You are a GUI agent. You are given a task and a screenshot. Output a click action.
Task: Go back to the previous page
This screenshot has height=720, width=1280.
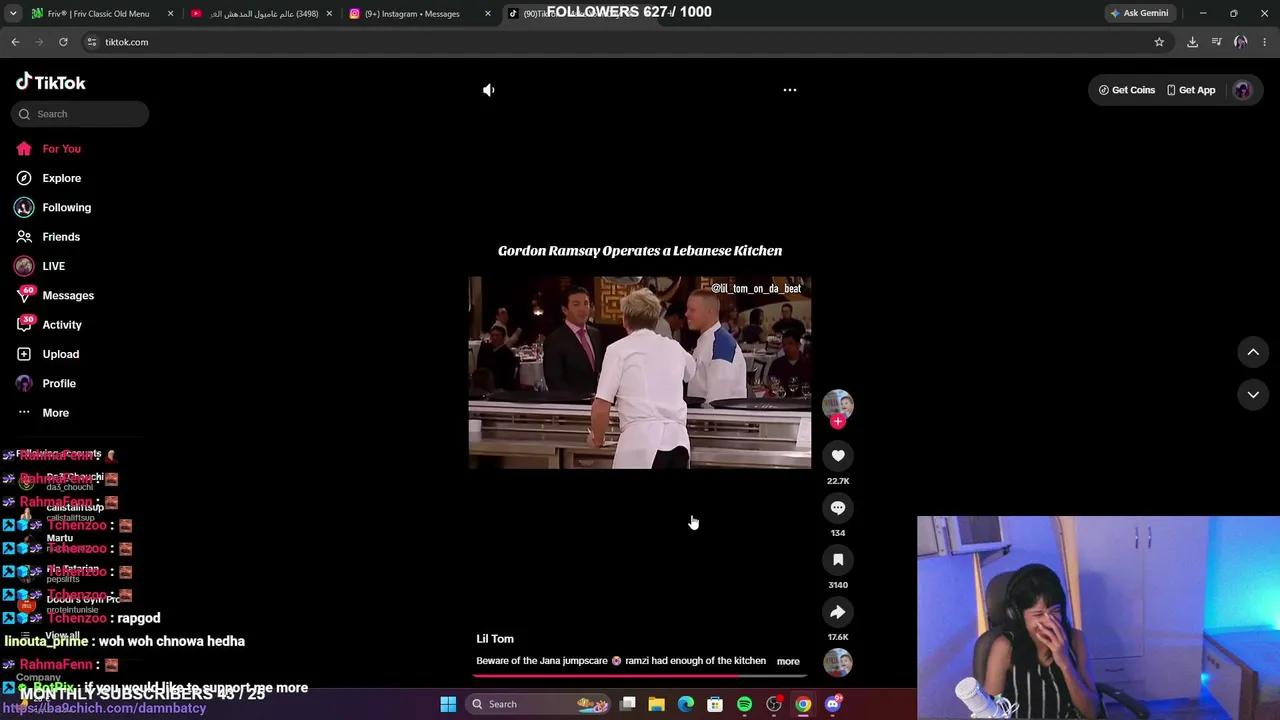click(15, 42)
